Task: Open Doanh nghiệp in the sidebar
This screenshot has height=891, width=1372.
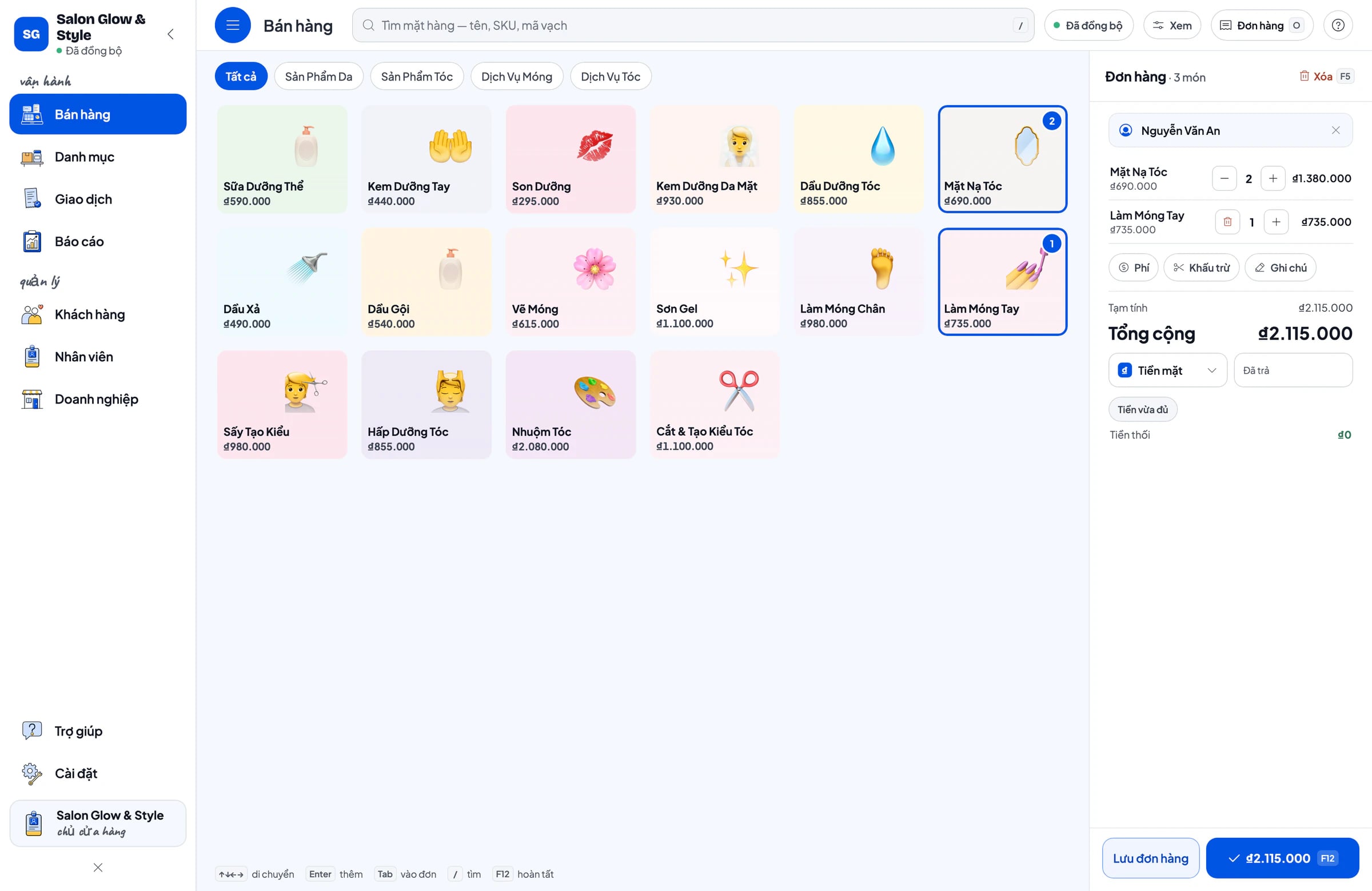Action: (98, 399)
